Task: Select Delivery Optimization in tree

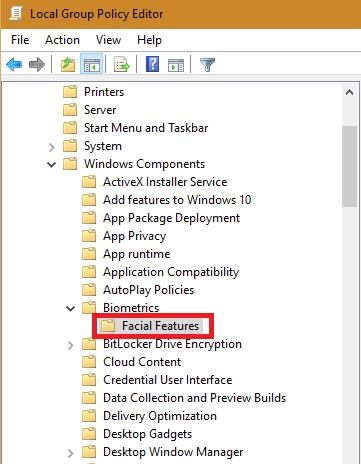Action: 160,416
